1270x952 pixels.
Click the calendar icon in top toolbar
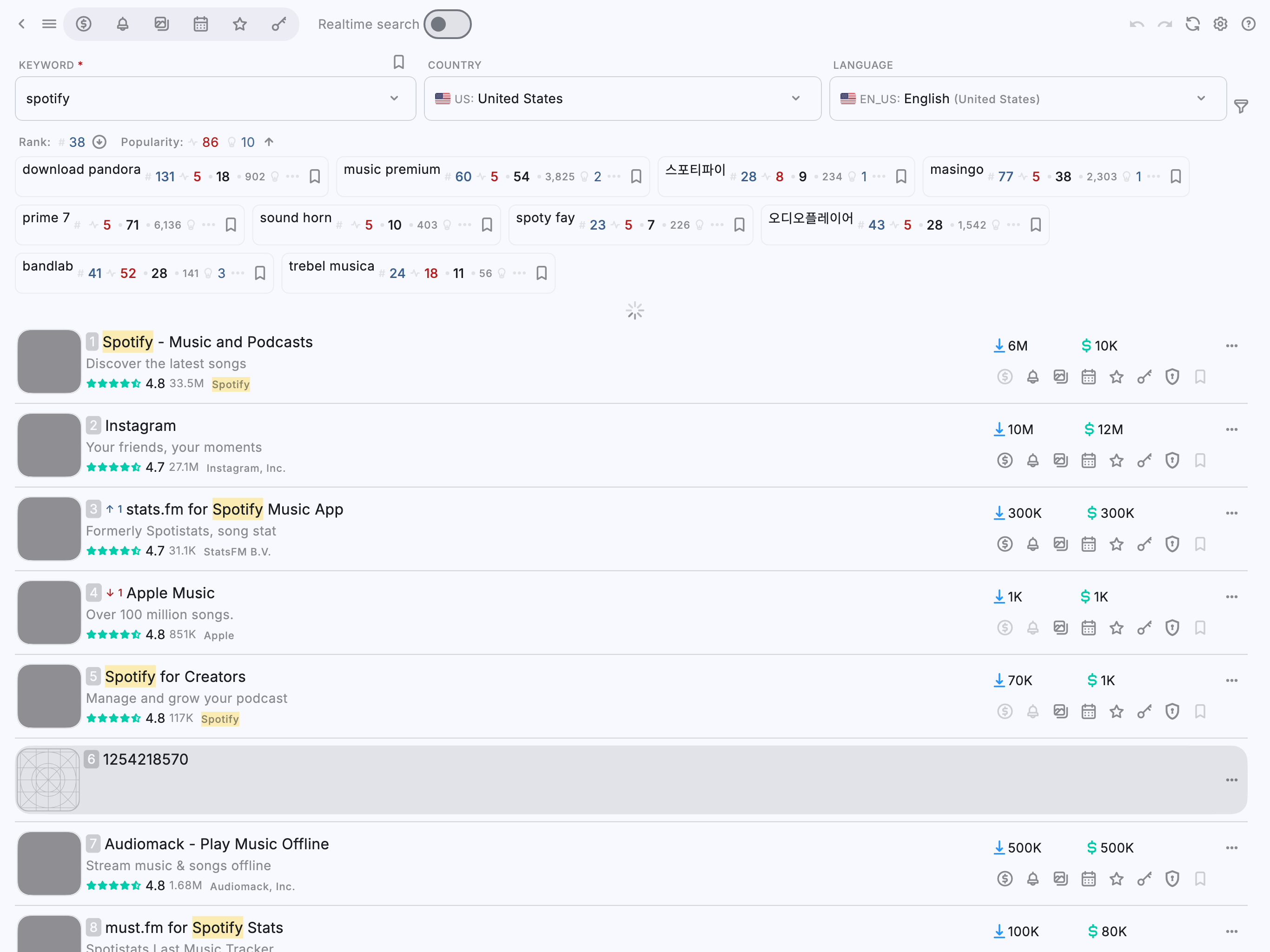point(200,24)
